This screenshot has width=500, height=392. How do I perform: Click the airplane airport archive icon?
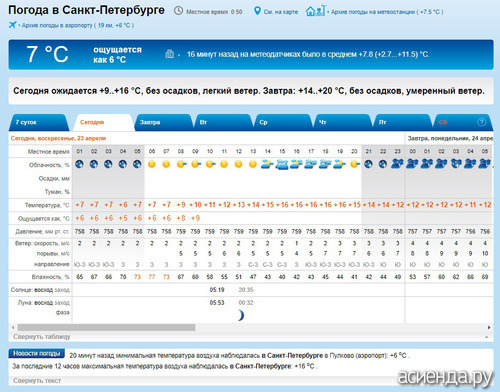click(13, 25)
